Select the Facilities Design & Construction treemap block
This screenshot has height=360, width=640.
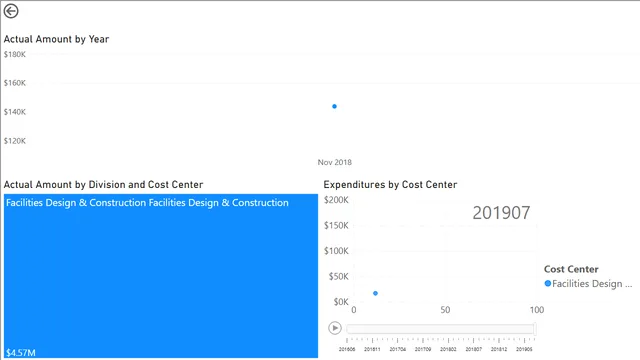point(161,276)
